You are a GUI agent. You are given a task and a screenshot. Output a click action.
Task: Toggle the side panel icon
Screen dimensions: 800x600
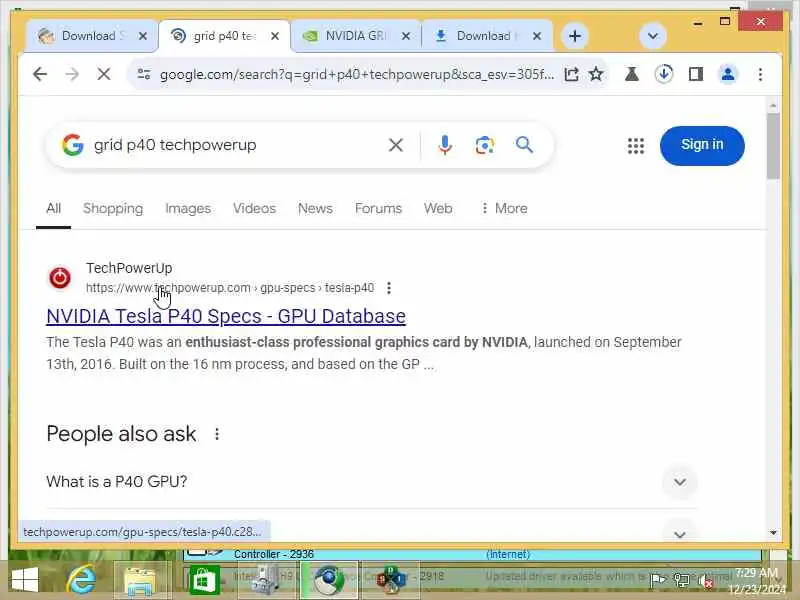[x=696, y=74]
